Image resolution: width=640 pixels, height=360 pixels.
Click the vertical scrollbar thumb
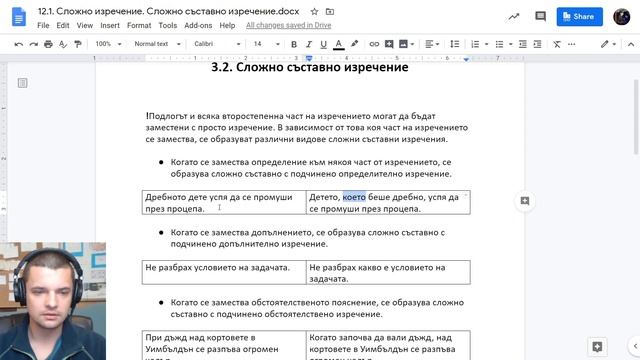636,117
